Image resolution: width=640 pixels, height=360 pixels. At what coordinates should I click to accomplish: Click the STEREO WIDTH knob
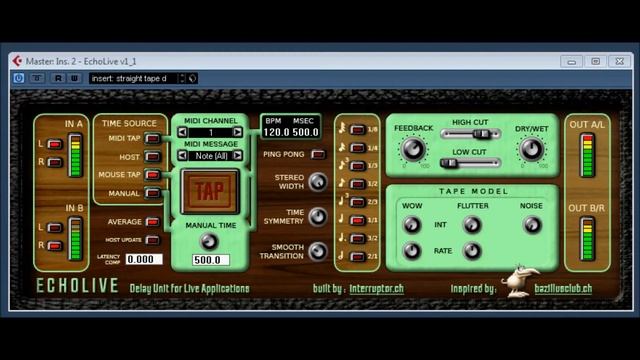(318, 182)
